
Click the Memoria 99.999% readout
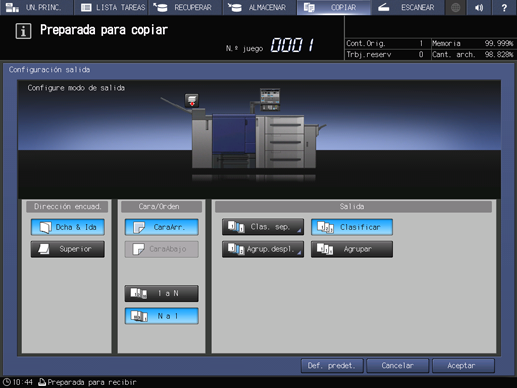(x=472, y=43)
